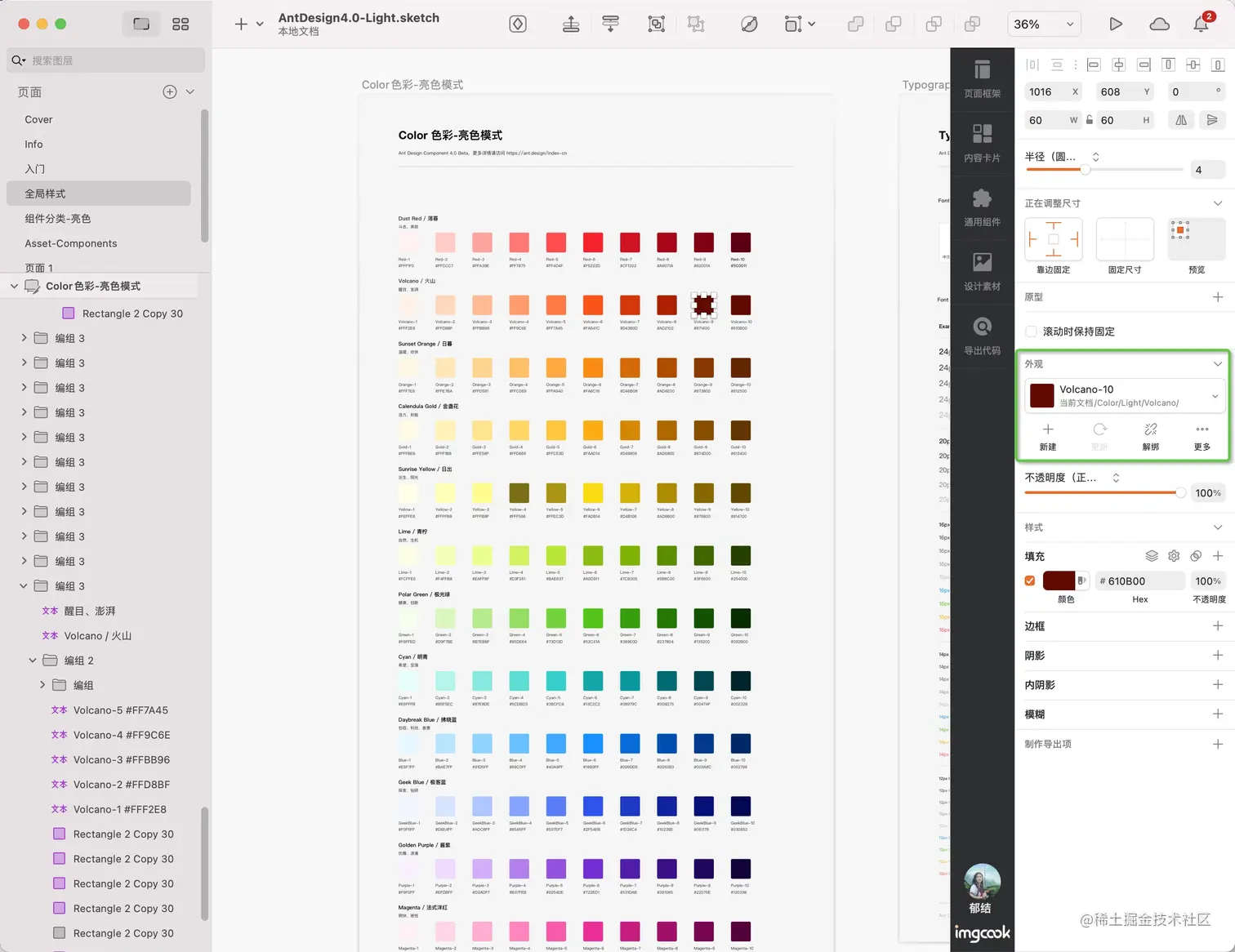Apply Union boolean operation
The image size is (1235, 952).
click(x=855, y=24)
